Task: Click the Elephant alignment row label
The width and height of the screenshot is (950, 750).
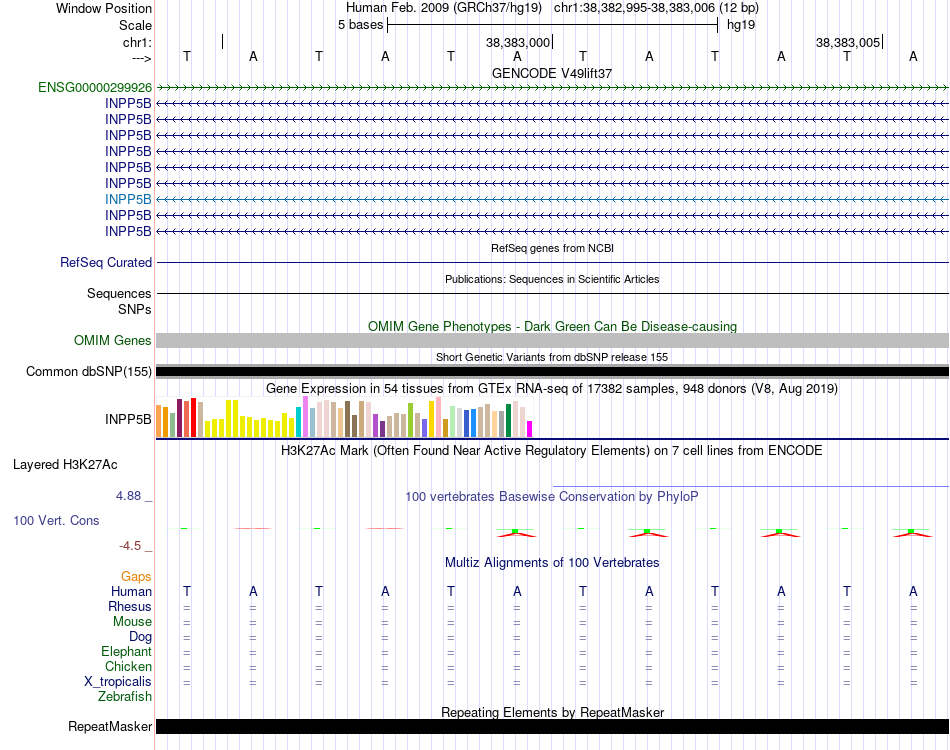Action: [126, 652]
